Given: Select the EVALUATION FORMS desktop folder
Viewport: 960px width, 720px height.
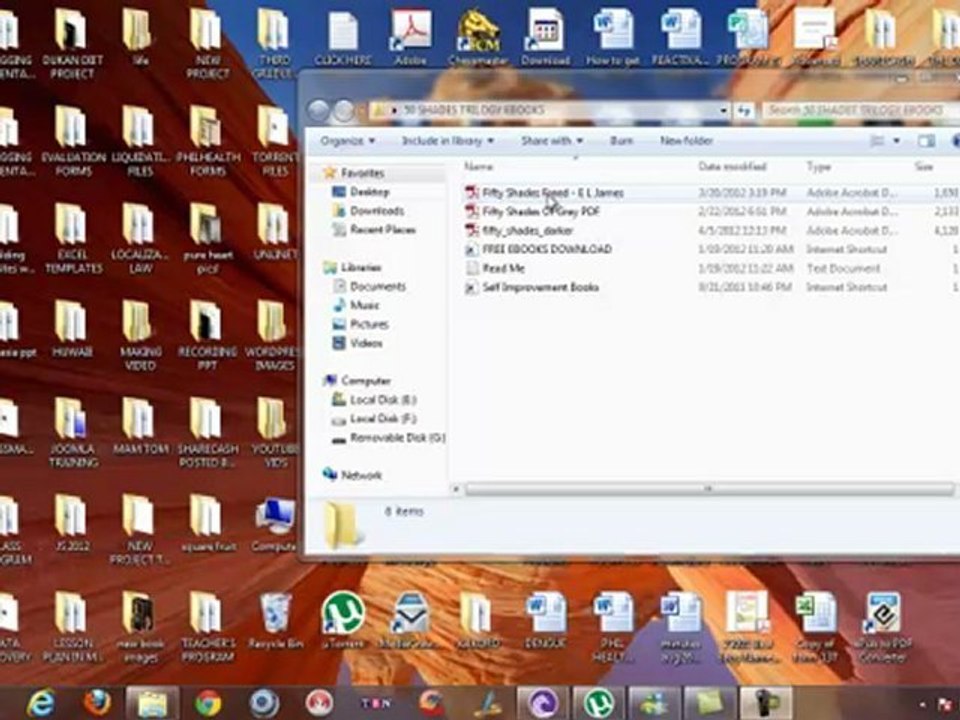Looking at the screenshot, I should tap(73, 141).
